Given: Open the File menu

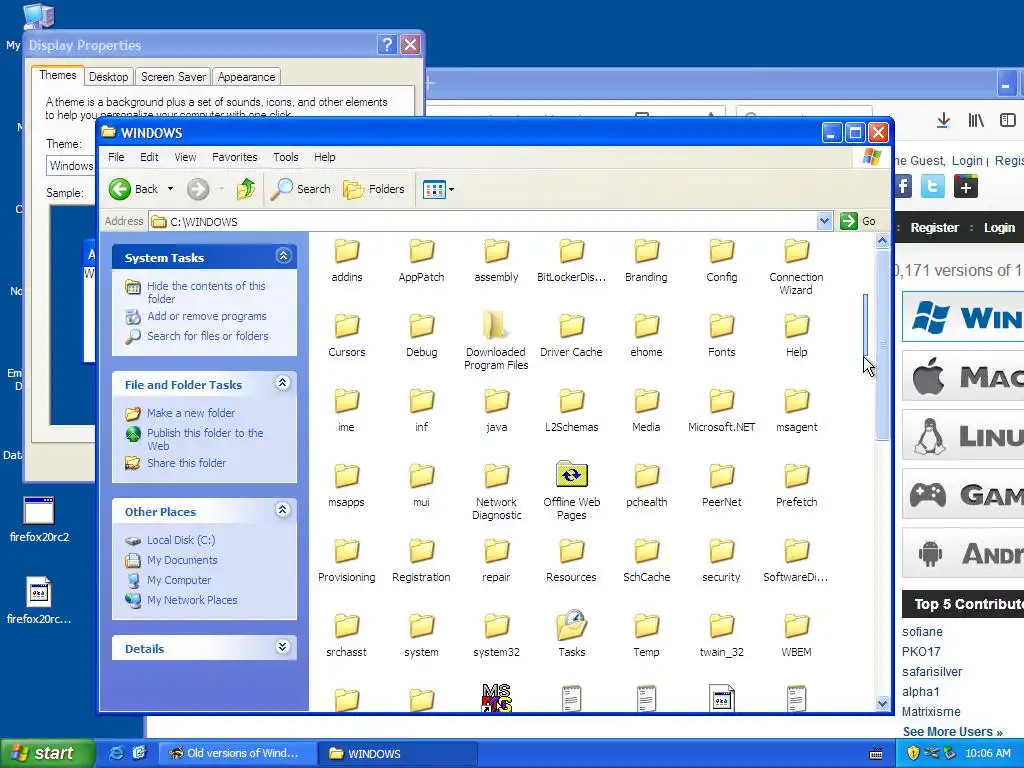Looking at the screenshot, I should (116, 157).
